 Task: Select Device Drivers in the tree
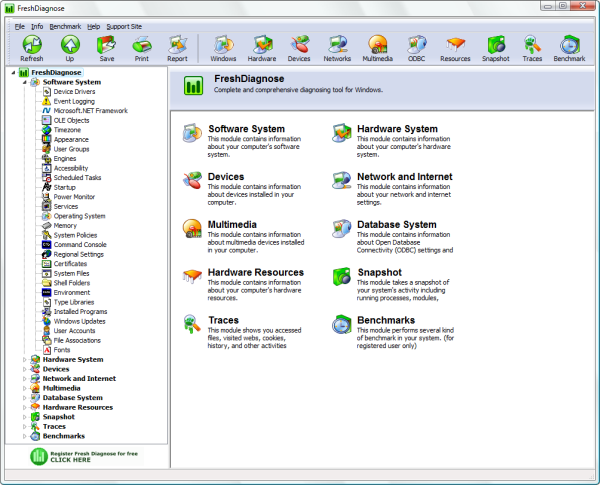[76, 92]
